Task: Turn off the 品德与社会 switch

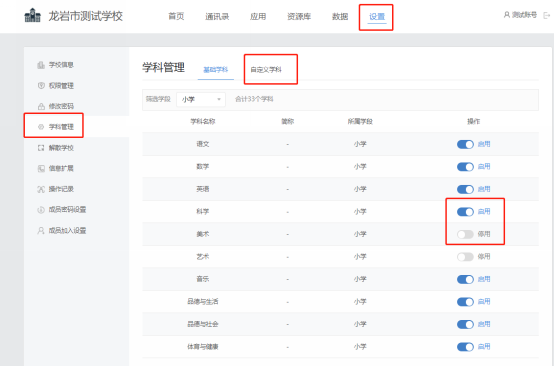Action: click(465, 324)
